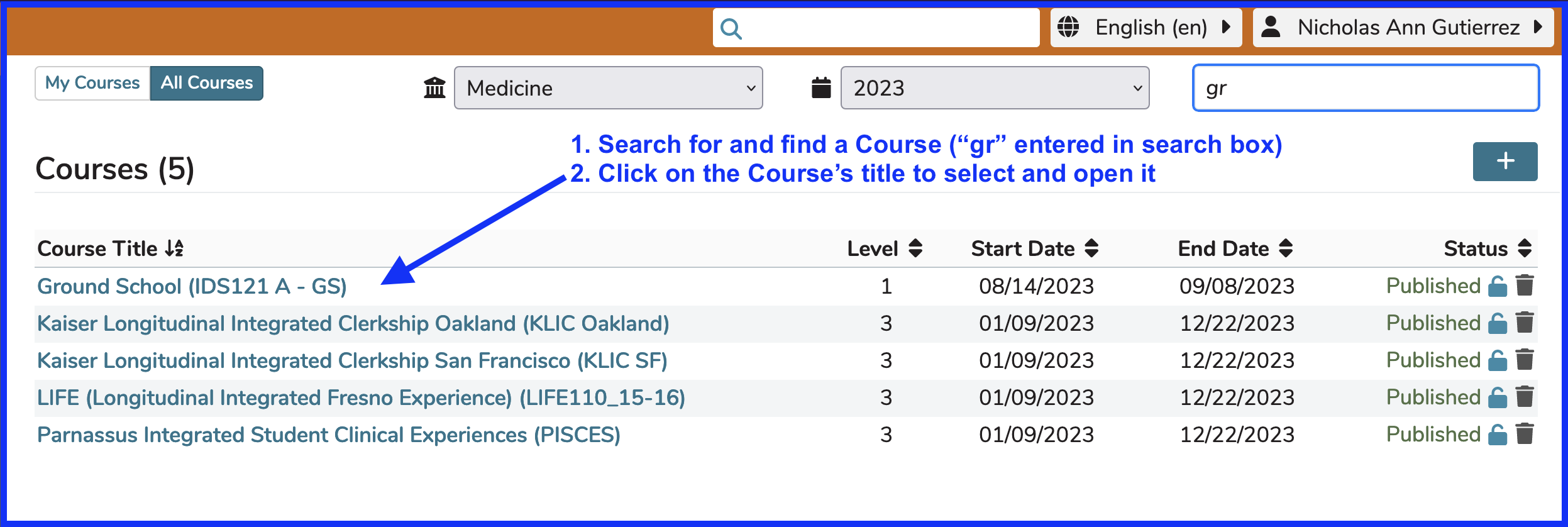Click Published status of KLIC Oakland row
The image size is (1568, 527).
click(1433, 323)
